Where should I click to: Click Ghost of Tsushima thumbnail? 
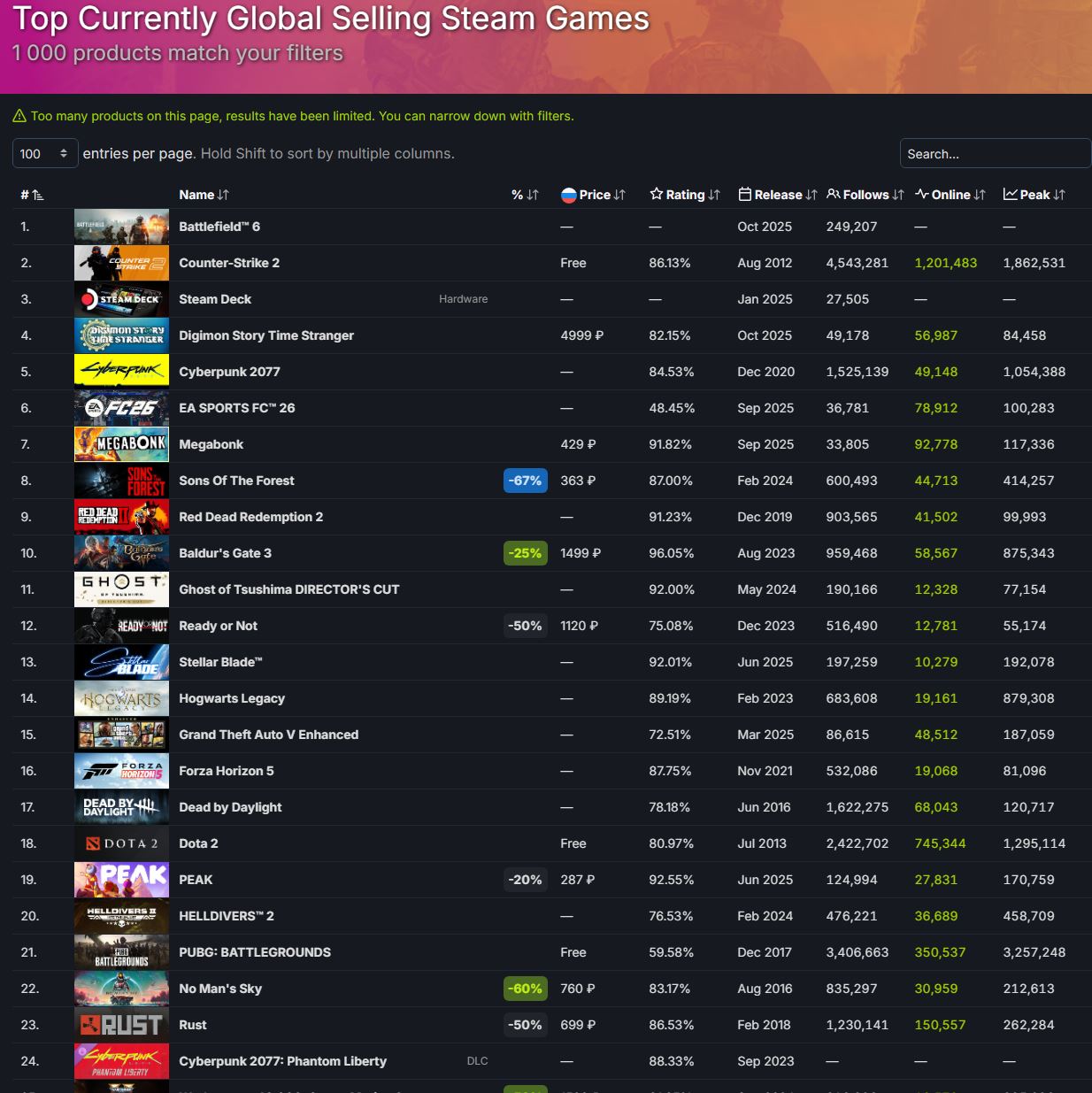click(121, 589)
